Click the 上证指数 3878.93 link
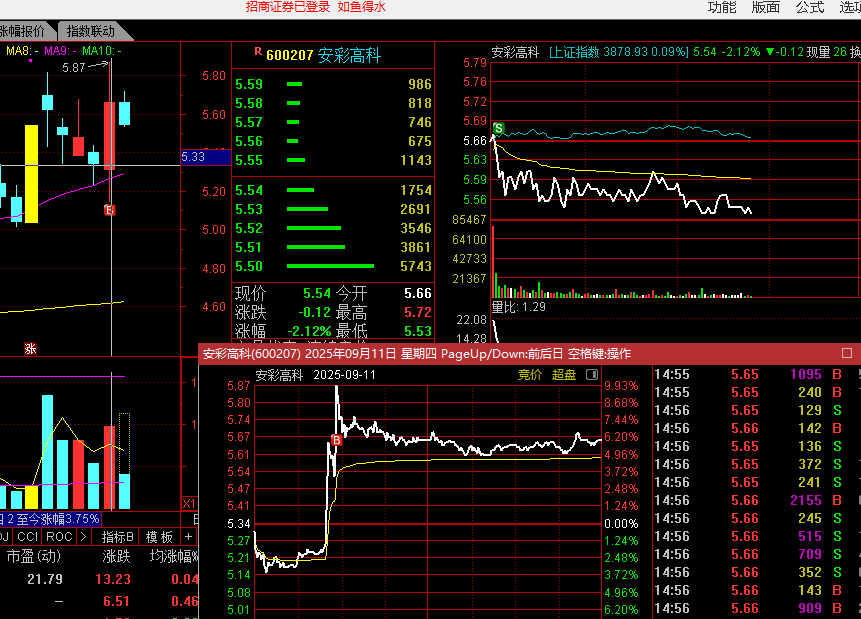Viewport: 861px width, 619px height. click(x=618, y=52)
